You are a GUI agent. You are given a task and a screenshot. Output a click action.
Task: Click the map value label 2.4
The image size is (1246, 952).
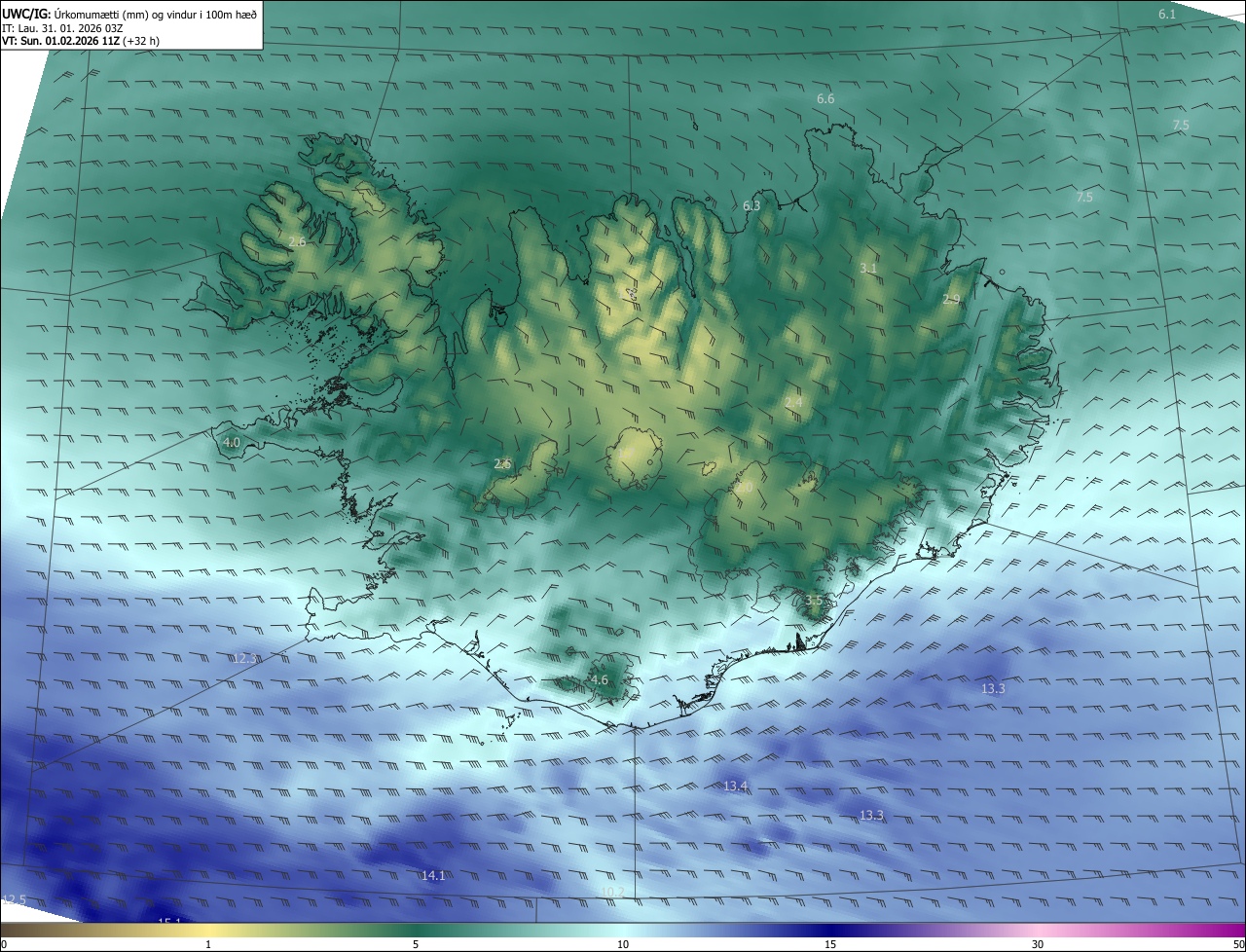tap(794, 403)
